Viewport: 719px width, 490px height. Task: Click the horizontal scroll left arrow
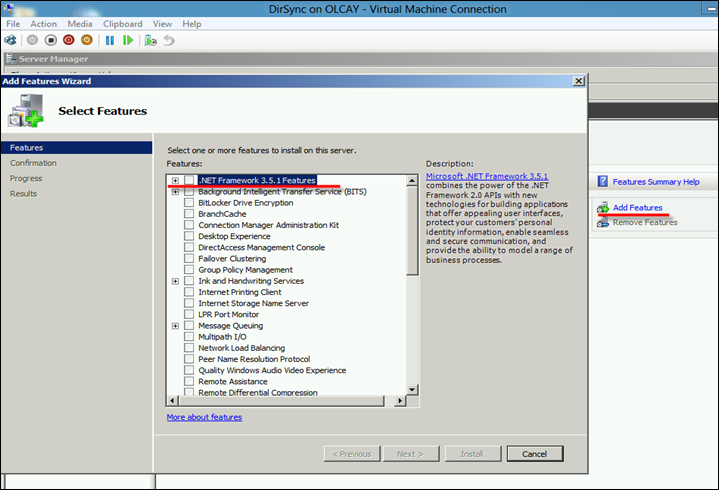point(172,401)
